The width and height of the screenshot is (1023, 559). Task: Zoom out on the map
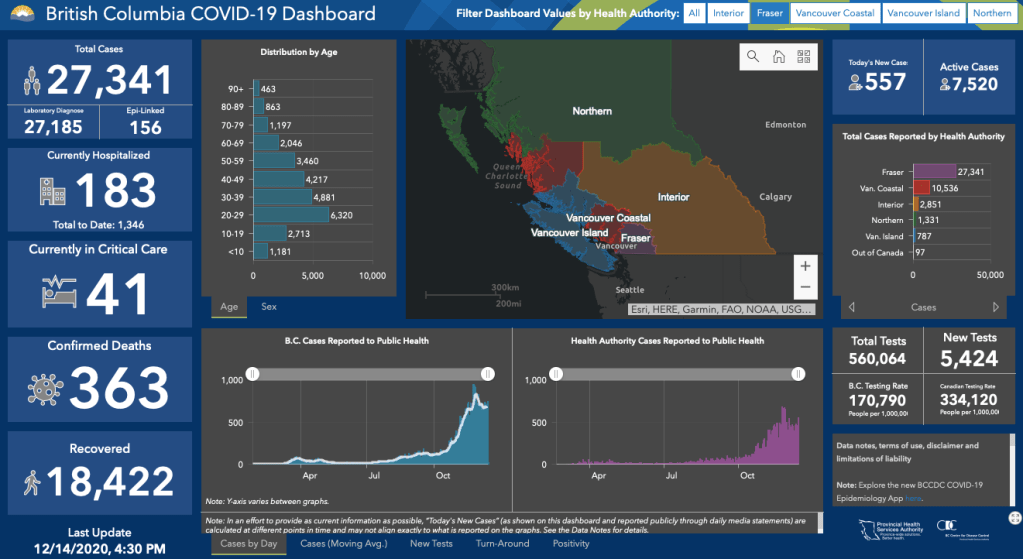[x=805, y=288]
